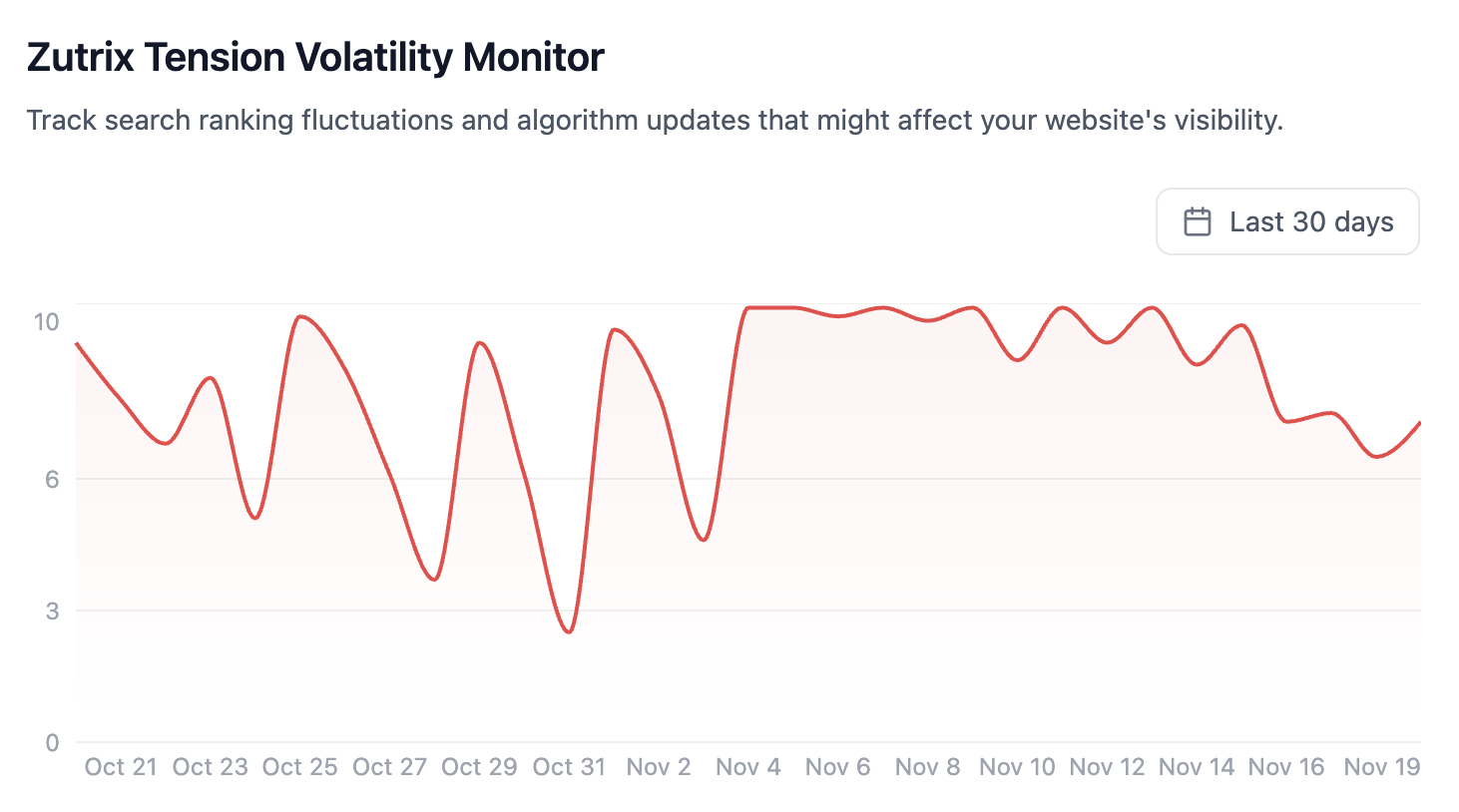This screenshot has width=1459, height=812.
Task: Click the ranking fluctuations description text
Action: click(x=655, y=120)
